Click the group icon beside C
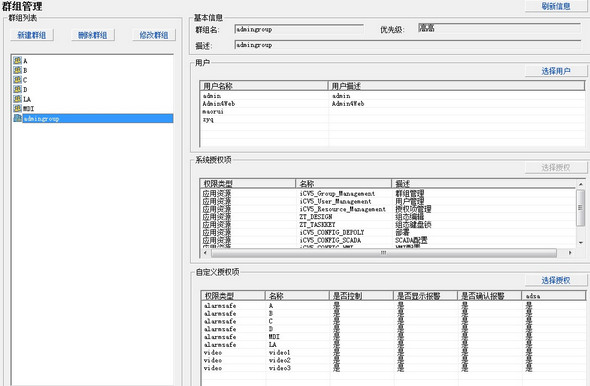The image size is (590, 386). click(17, 80)
